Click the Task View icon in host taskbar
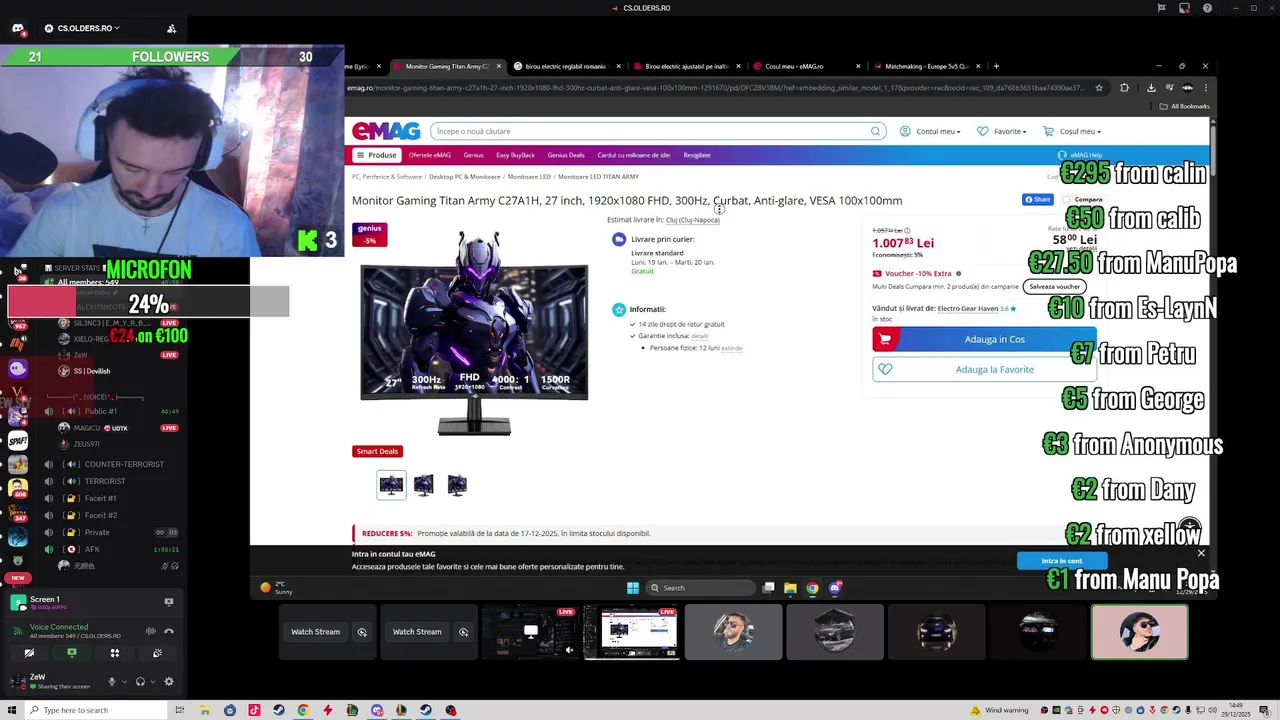 point(179,710)
